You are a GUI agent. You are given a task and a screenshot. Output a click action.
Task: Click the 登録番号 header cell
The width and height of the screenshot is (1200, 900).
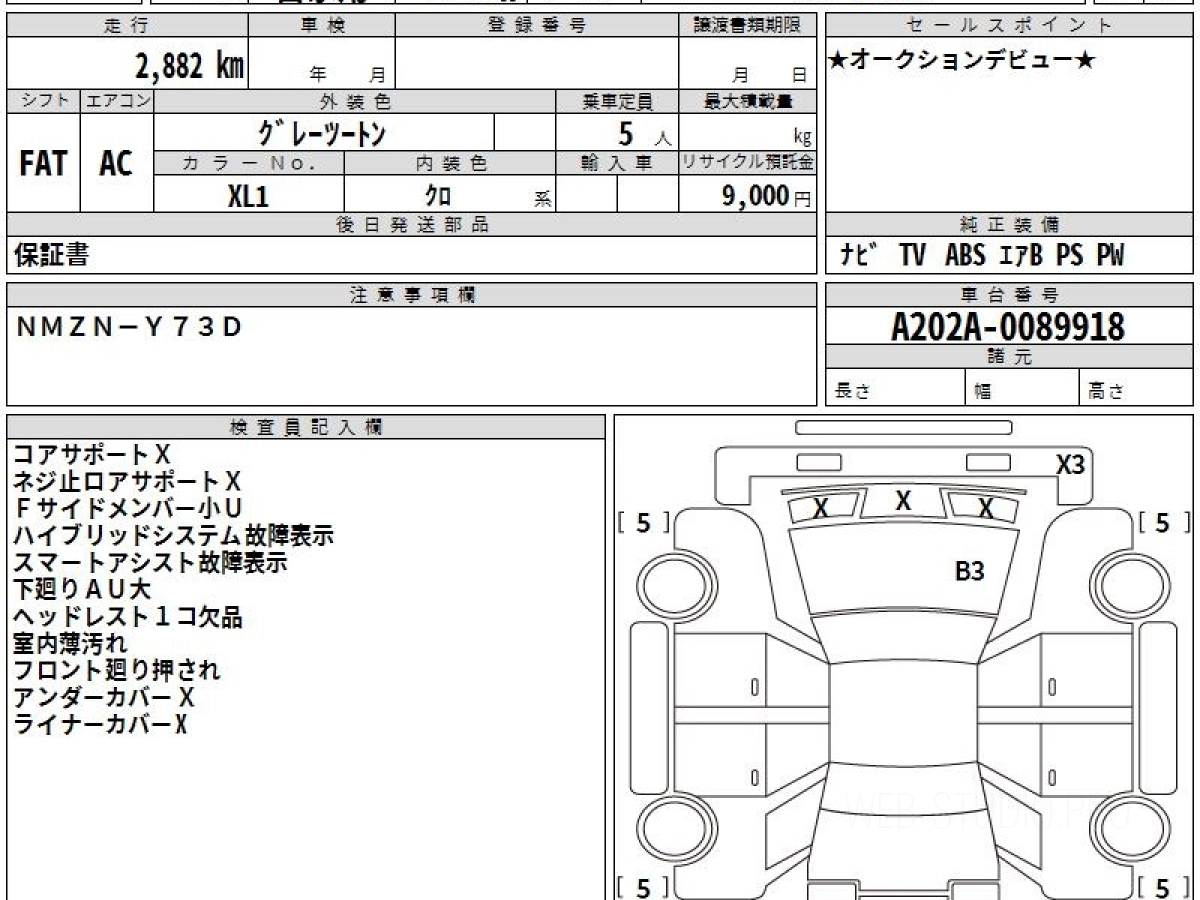[537, 26]
